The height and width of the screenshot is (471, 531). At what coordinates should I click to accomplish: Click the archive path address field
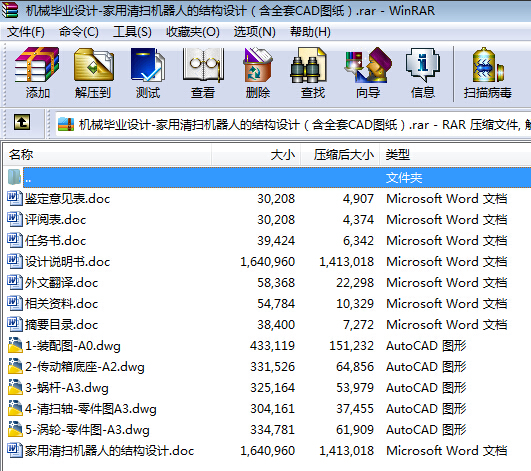pos(293,125)
